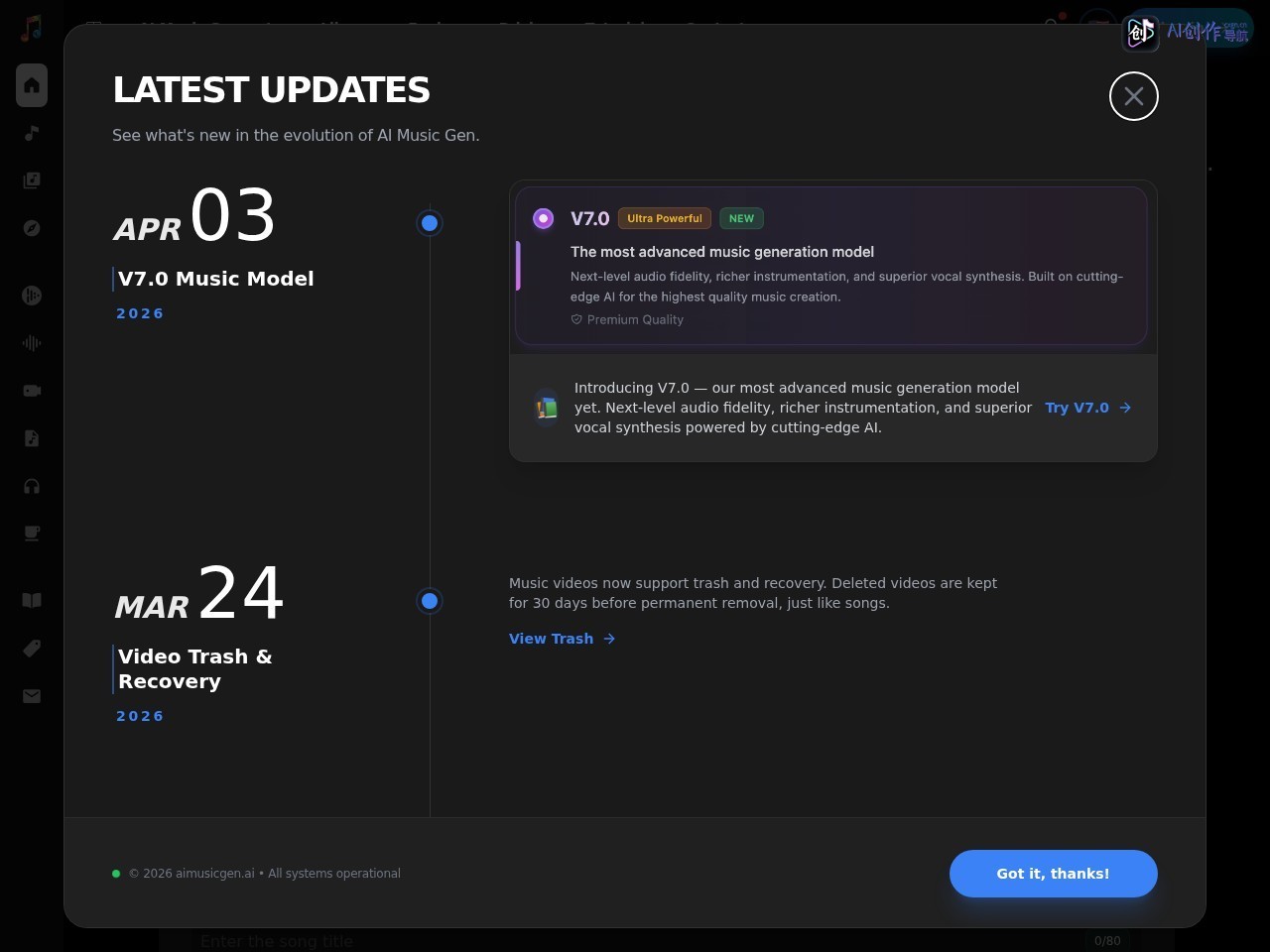Click the Apr 03 timeline marker dot
The image size is (1270, 952).
coord(430,223)
